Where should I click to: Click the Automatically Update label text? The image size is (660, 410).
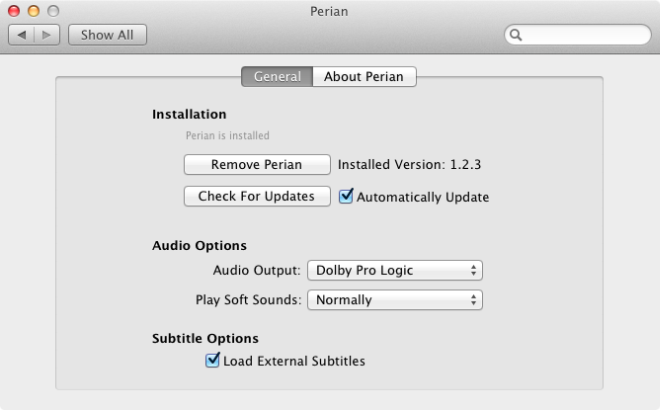point(423,197)
